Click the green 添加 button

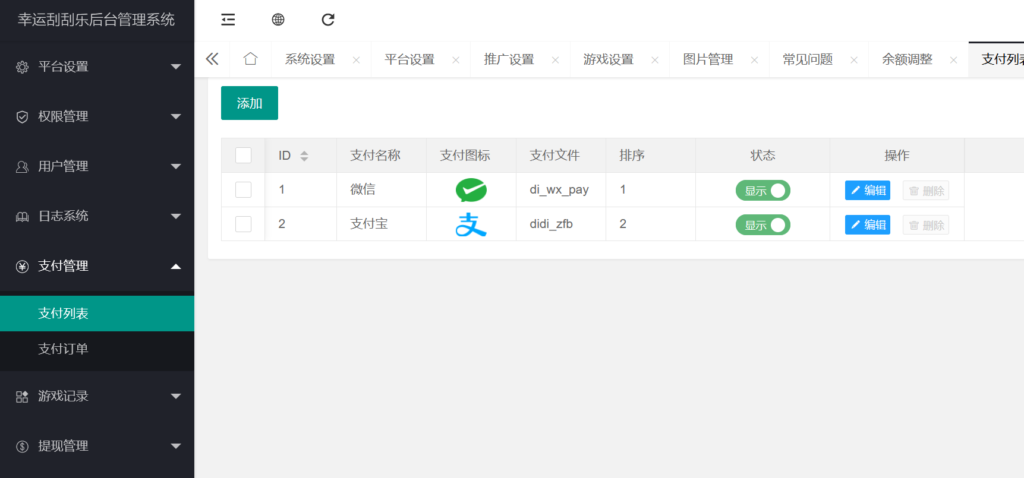[x=249, y=103]
